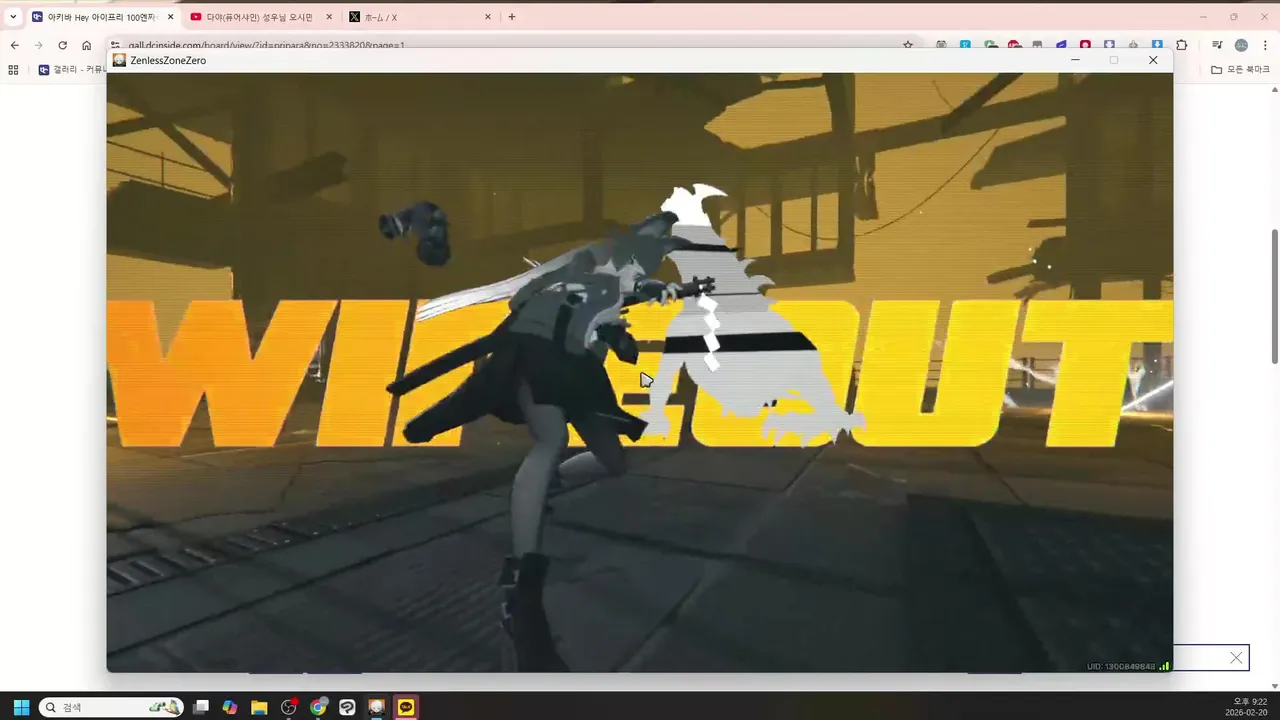
Task: Open Google Chrome from the taskbar
Action: coord(318,707)
